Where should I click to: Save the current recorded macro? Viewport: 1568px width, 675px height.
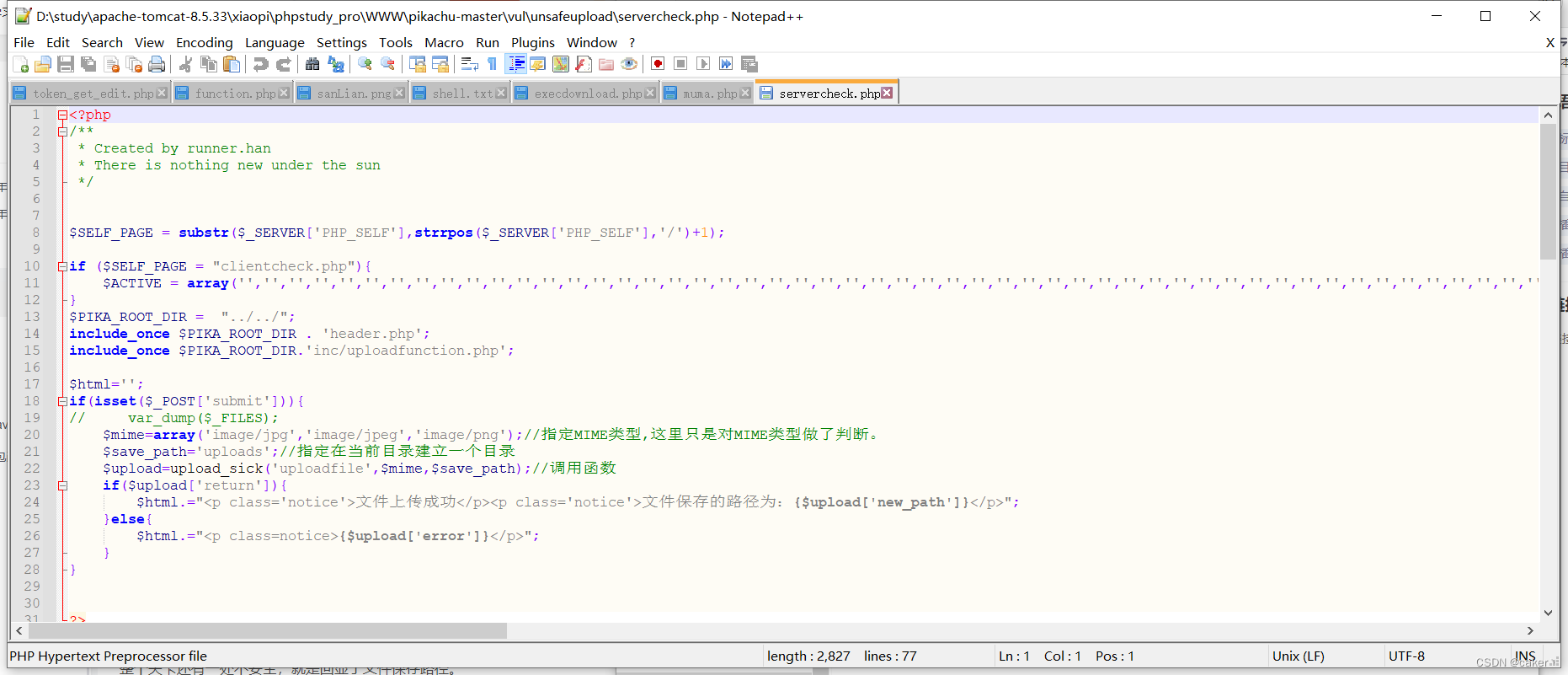(749, 64)
